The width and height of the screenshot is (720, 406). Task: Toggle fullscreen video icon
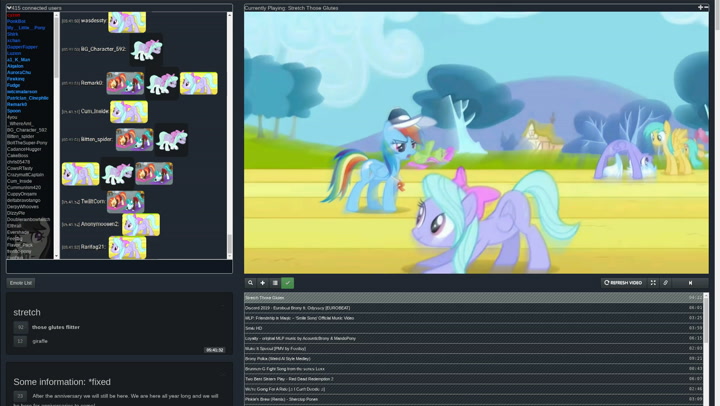click(653, 283)
